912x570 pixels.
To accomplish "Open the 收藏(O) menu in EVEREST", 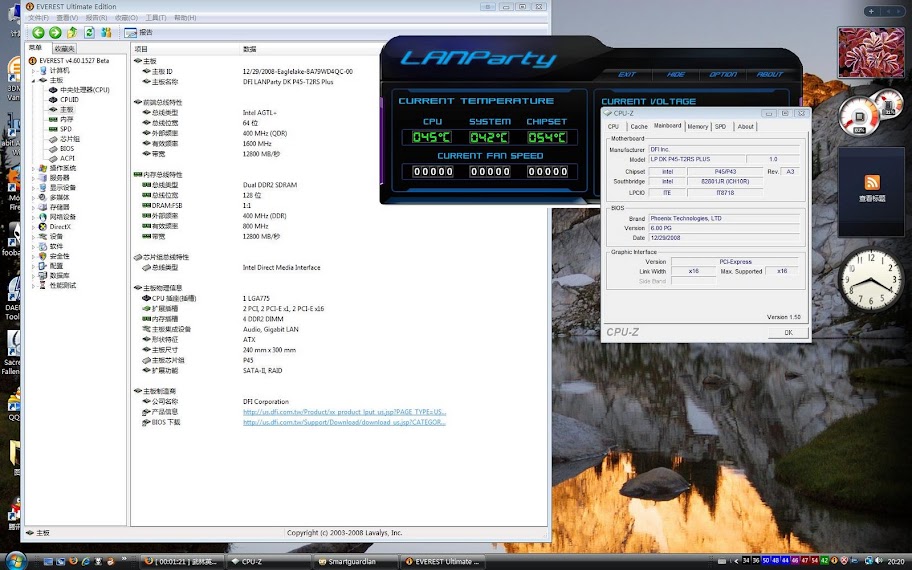I will [126, 18].
